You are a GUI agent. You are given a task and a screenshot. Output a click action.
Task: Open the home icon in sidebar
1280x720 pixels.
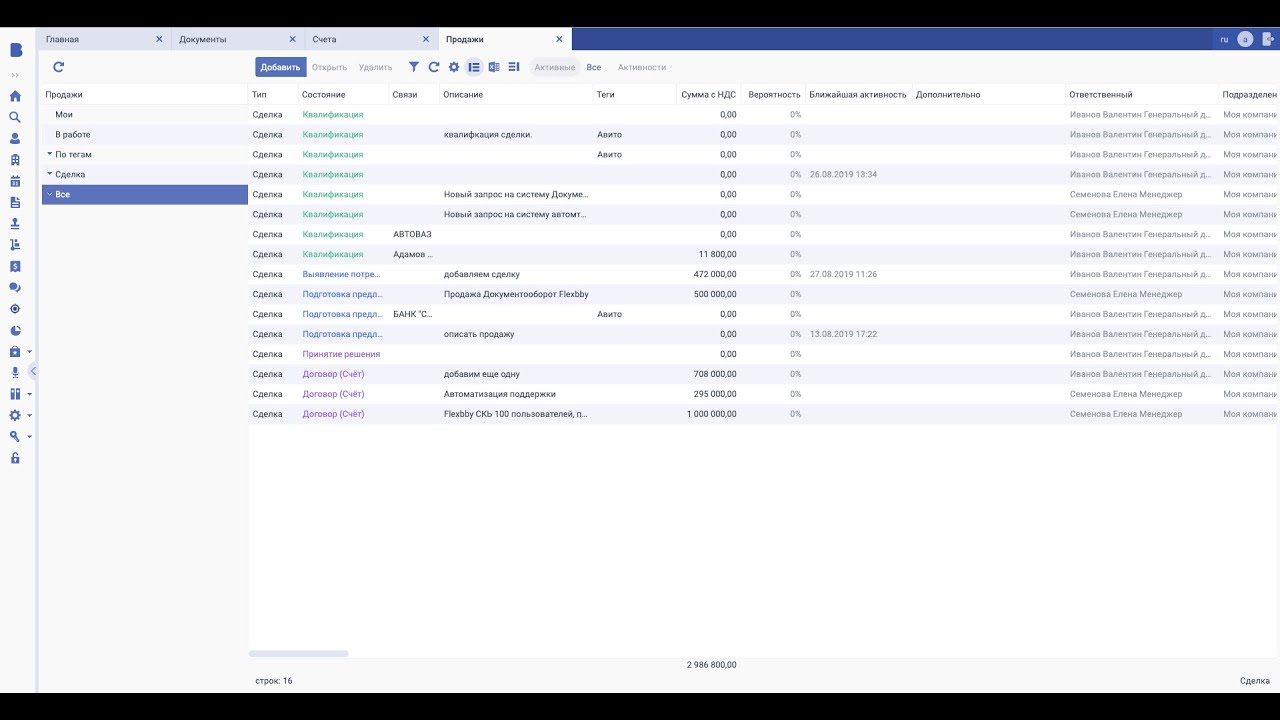(15, 96)
